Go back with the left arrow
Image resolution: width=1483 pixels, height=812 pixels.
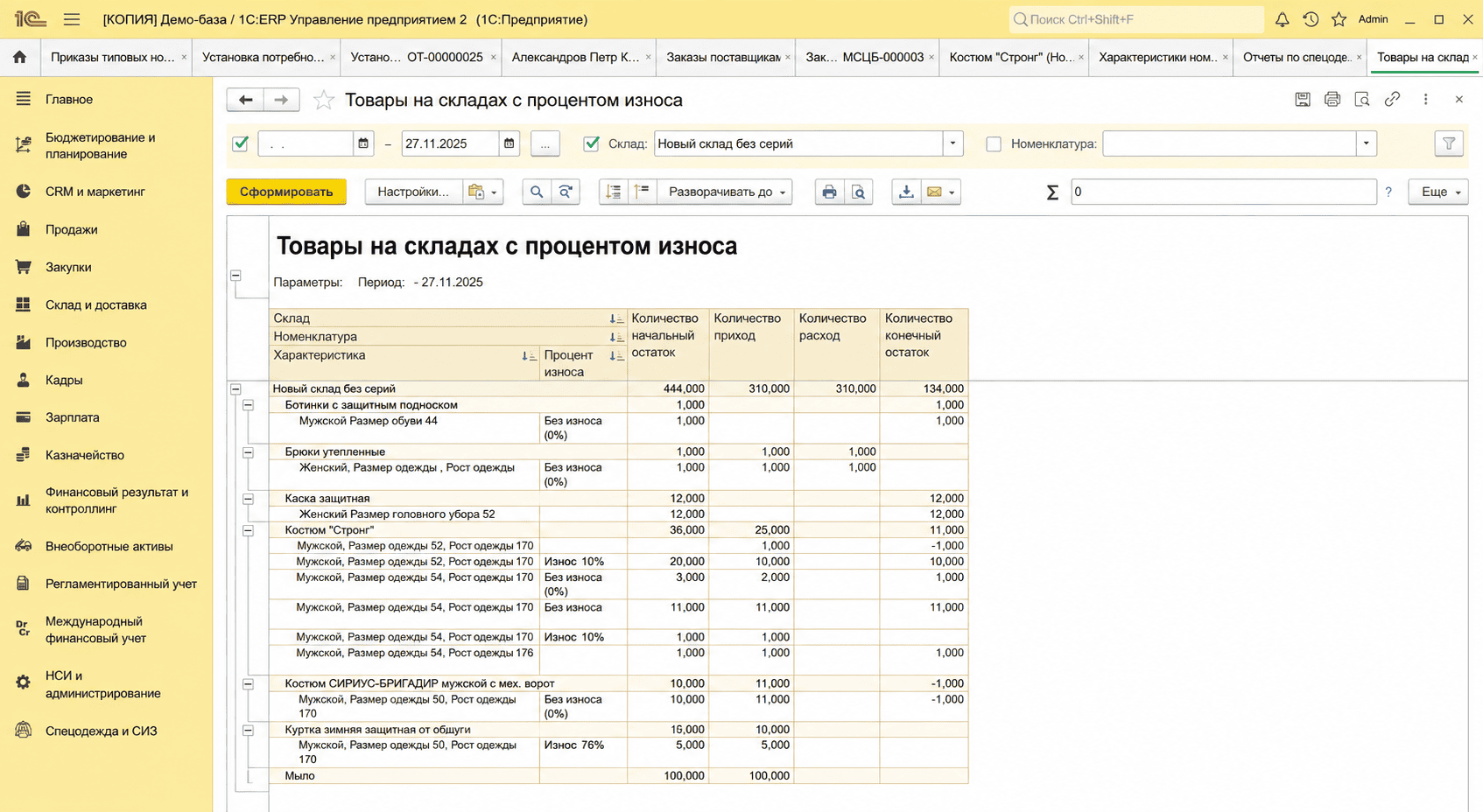245,100
